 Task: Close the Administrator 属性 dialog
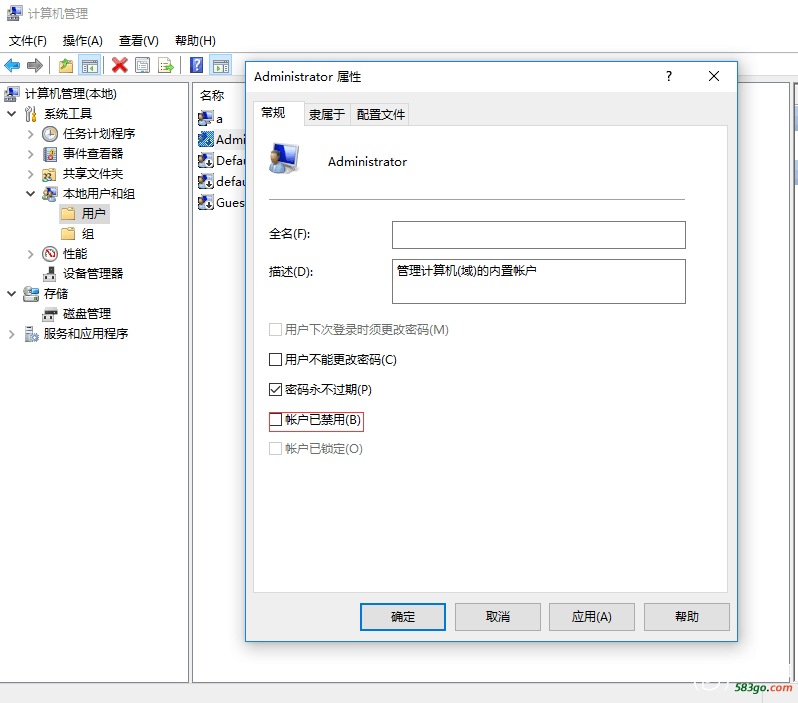pyautogui.click(x=714, y=76)
